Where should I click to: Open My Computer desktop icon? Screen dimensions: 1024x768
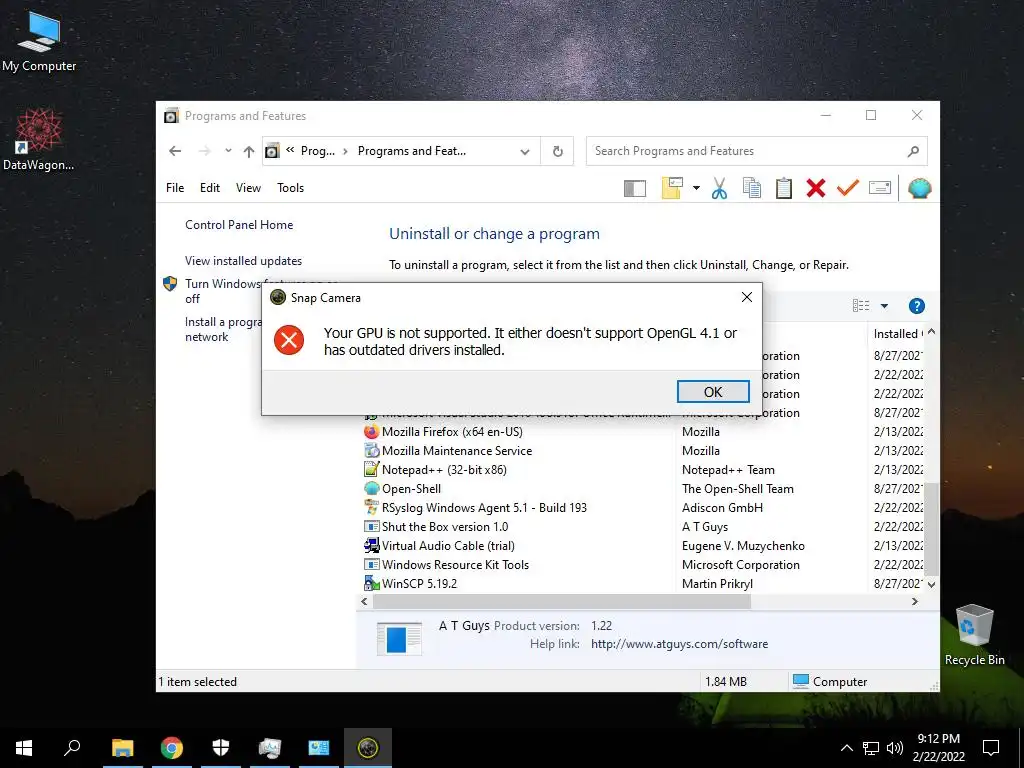[39, 41]
